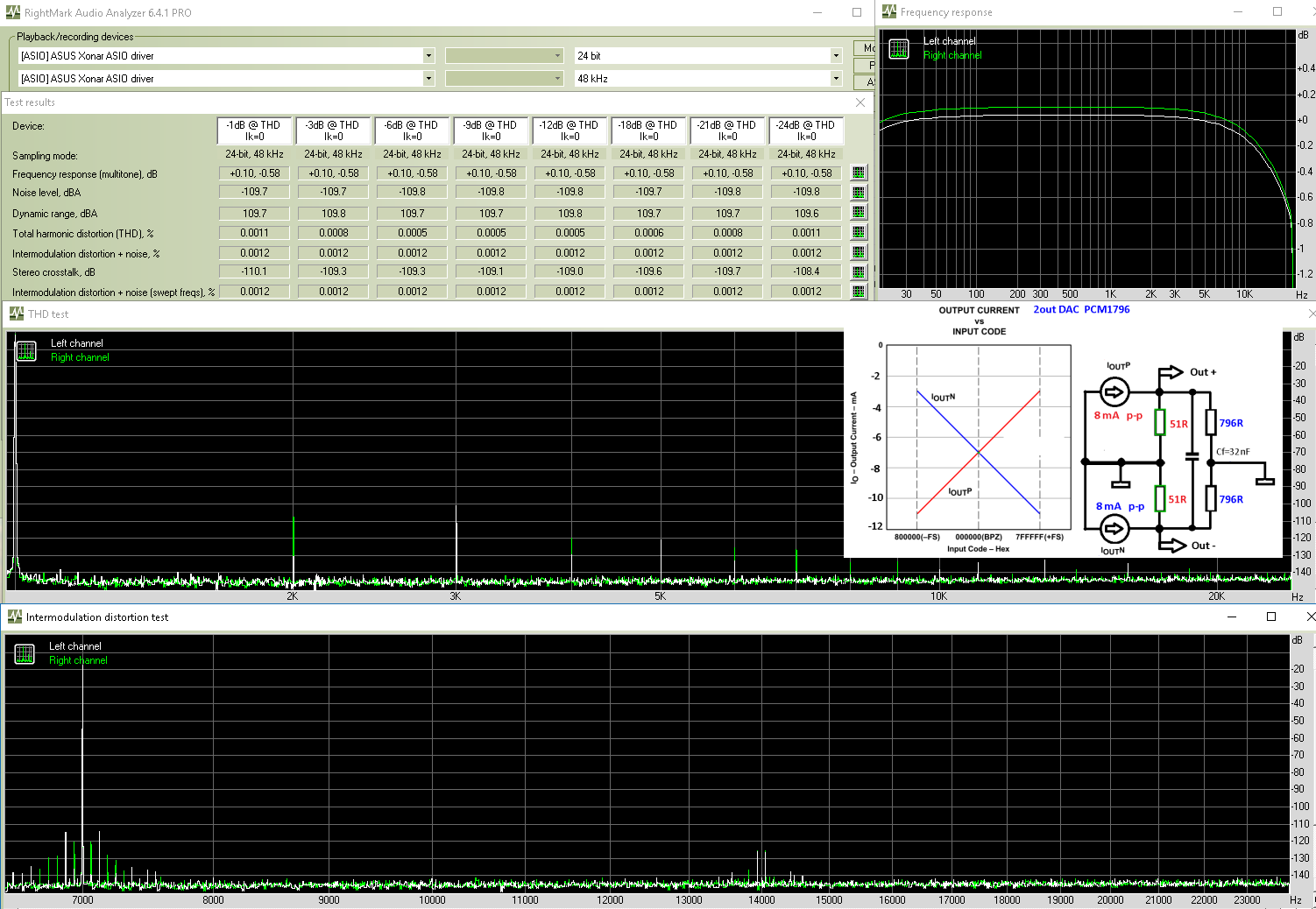Open the 24 bit depth dropdown
Viewport: 1316px width, 909px height.
point(835,56)
